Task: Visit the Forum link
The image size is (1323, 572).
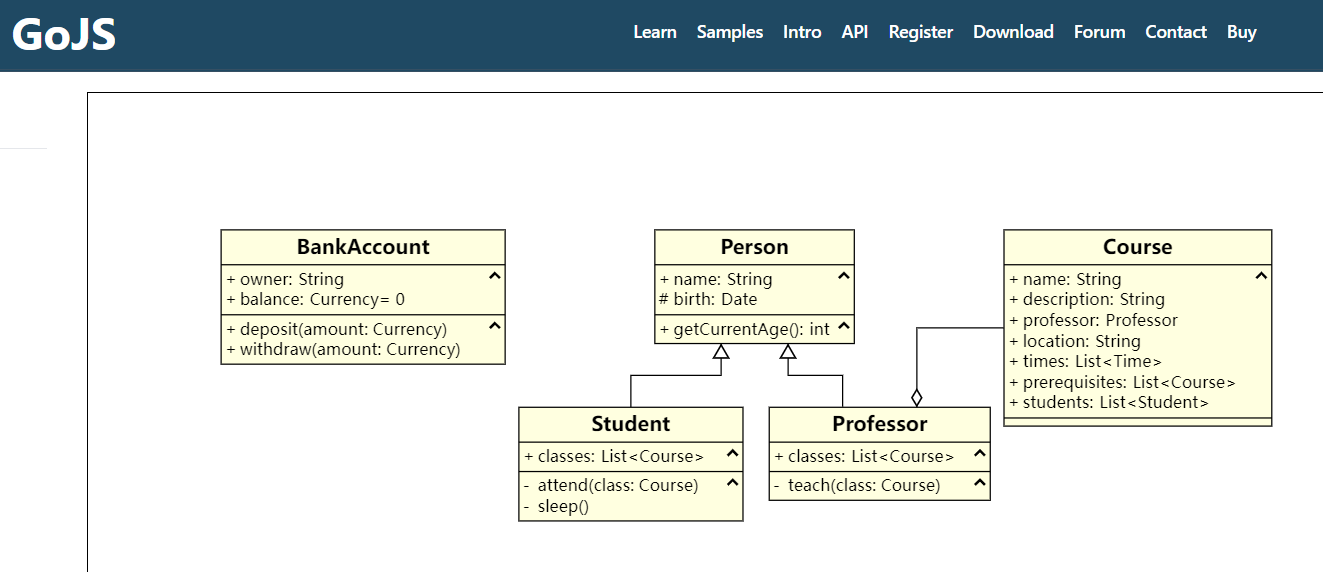Action: 1100,32
